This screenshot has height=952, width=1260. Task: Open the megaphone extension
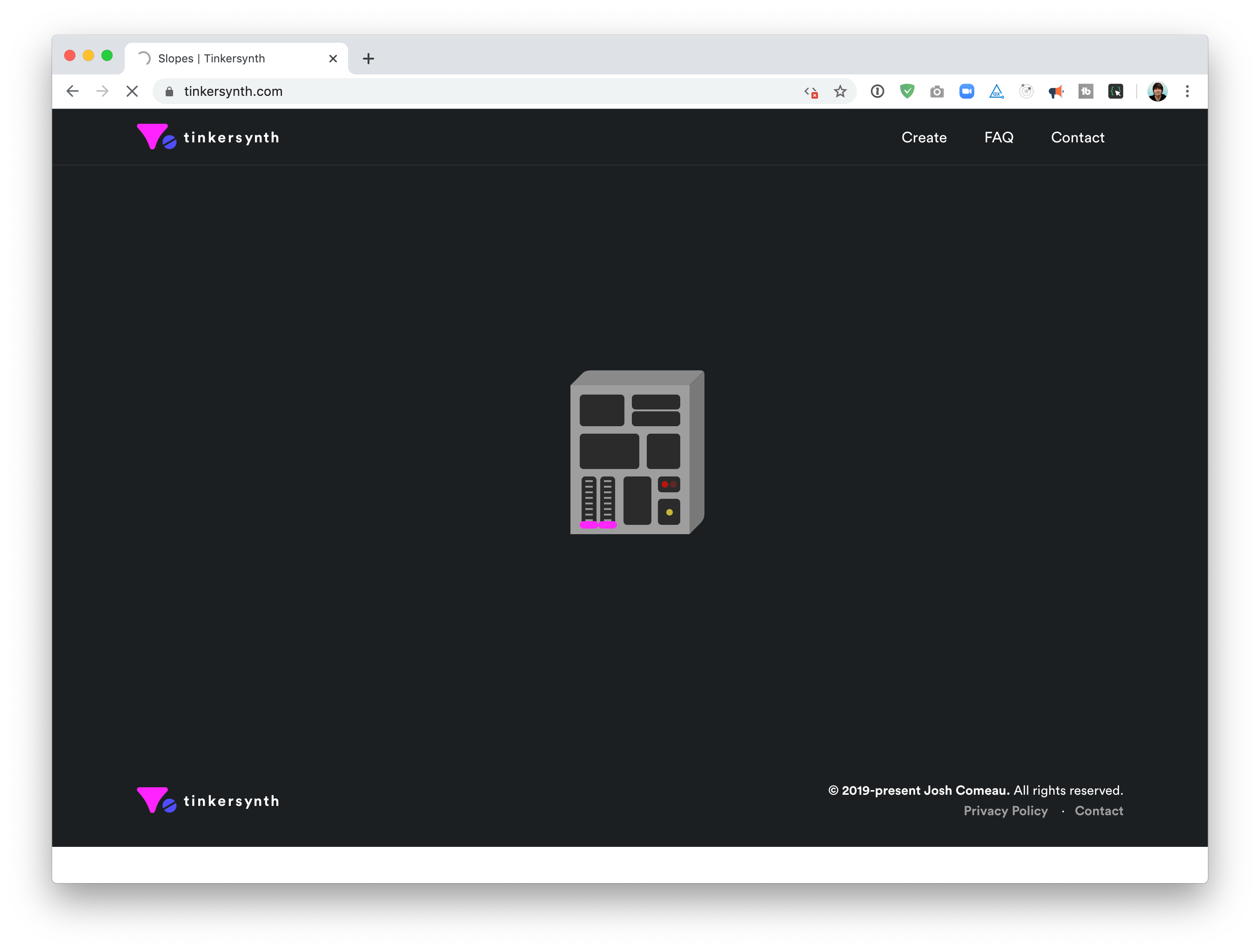[x=1056, y=92]
